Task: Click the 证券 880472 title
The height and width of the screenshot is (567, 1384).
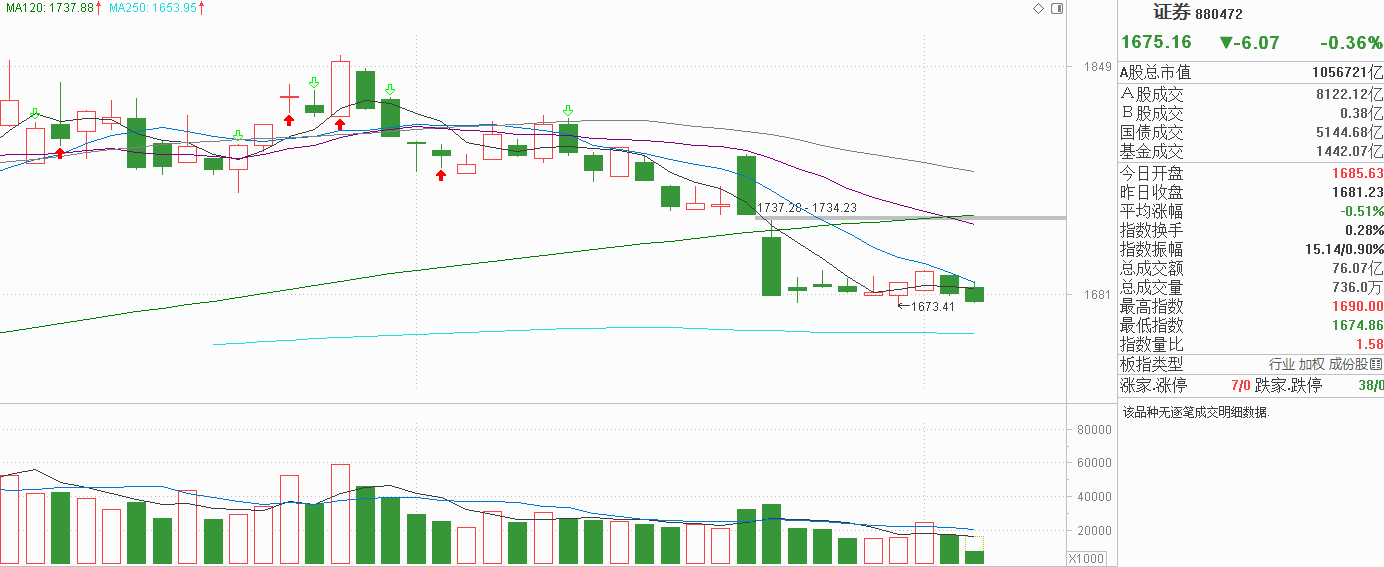Action: pos(1197,14)
